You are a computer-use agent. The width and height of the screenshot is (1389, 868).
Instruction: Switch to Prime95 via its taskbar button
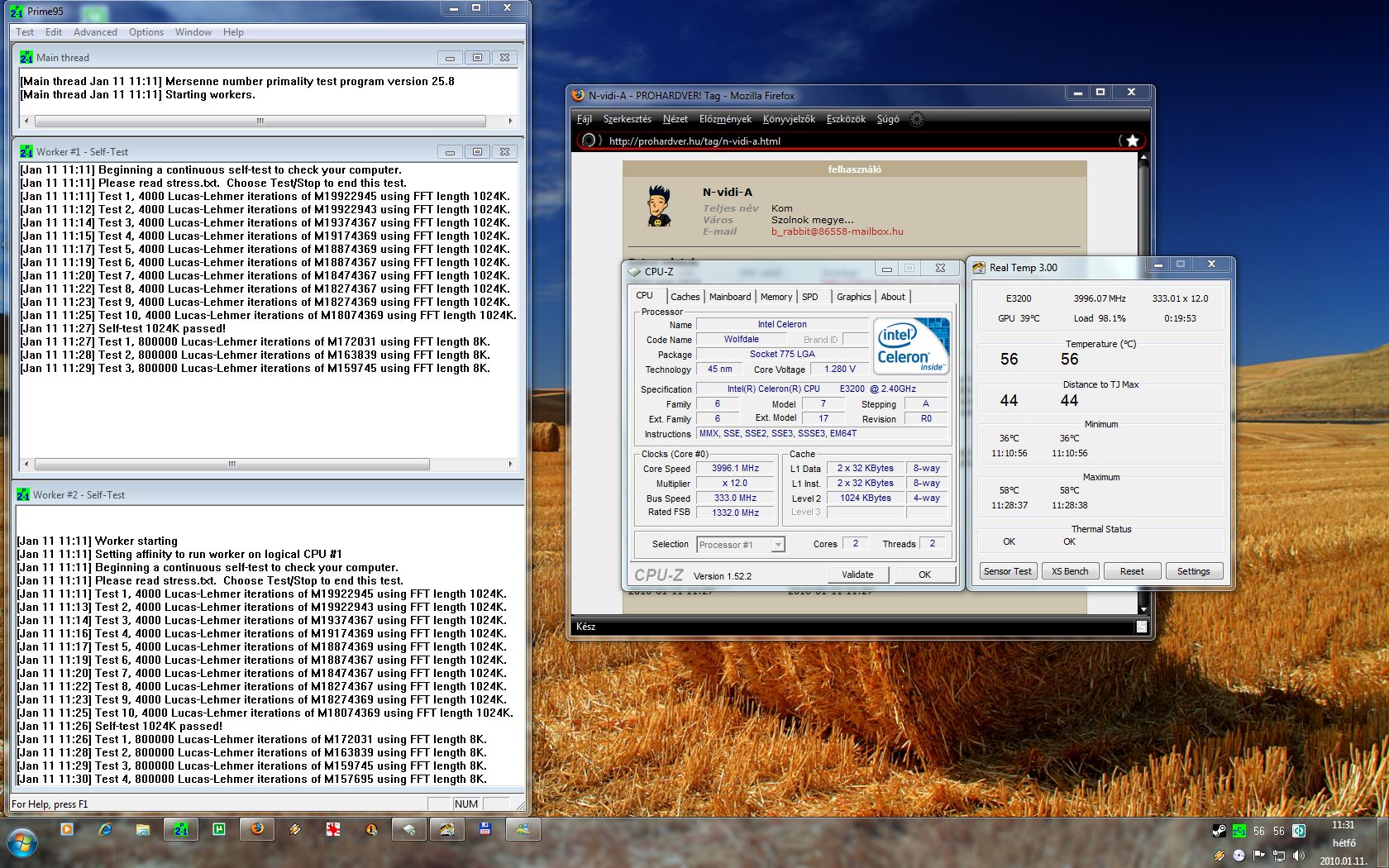click(x=181, y=829)
